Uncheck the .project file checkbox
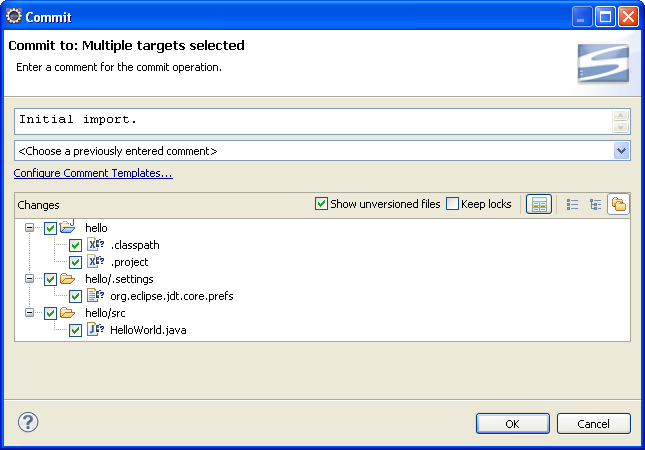Viewport: 645px width, 450px height. [75, 262]
